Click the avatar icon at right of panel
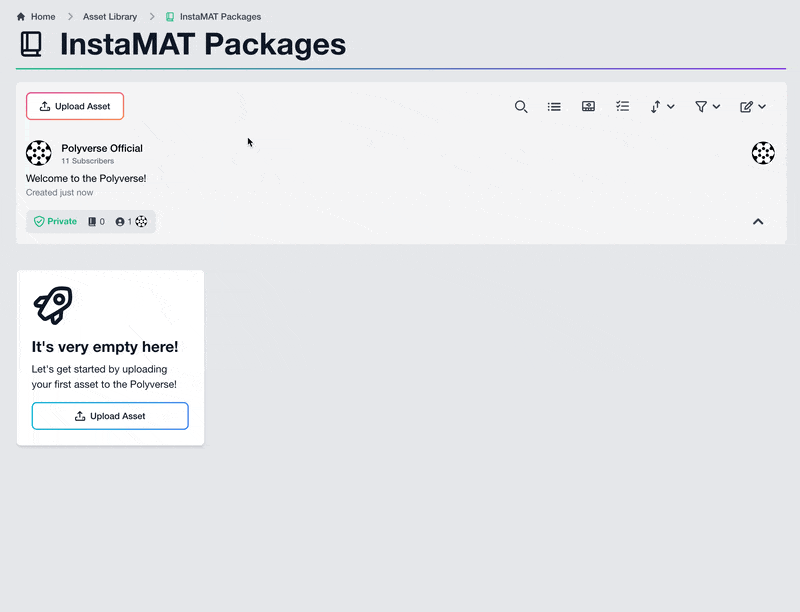 763,153
